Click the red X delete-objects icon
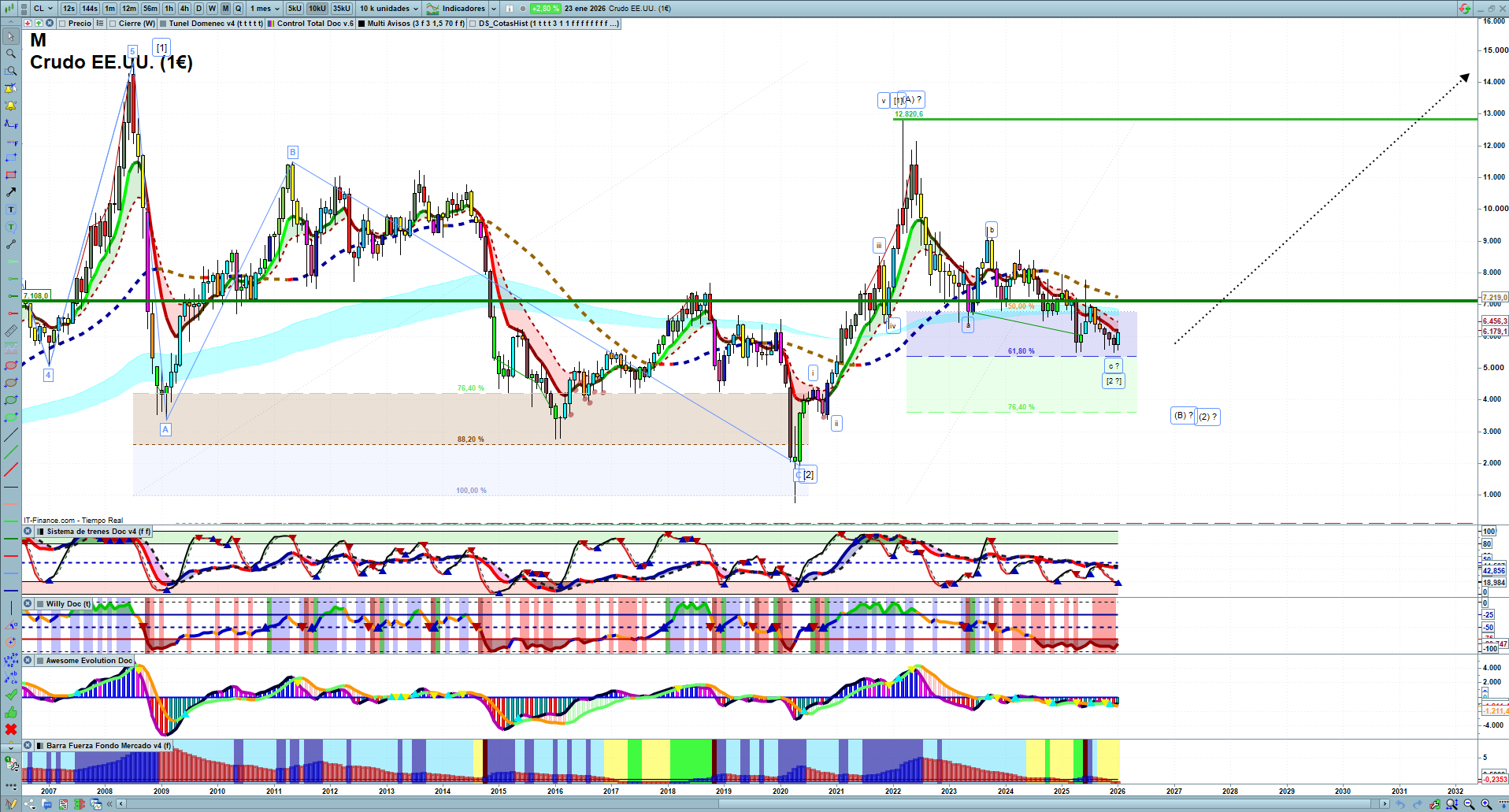 click(11, 729)
